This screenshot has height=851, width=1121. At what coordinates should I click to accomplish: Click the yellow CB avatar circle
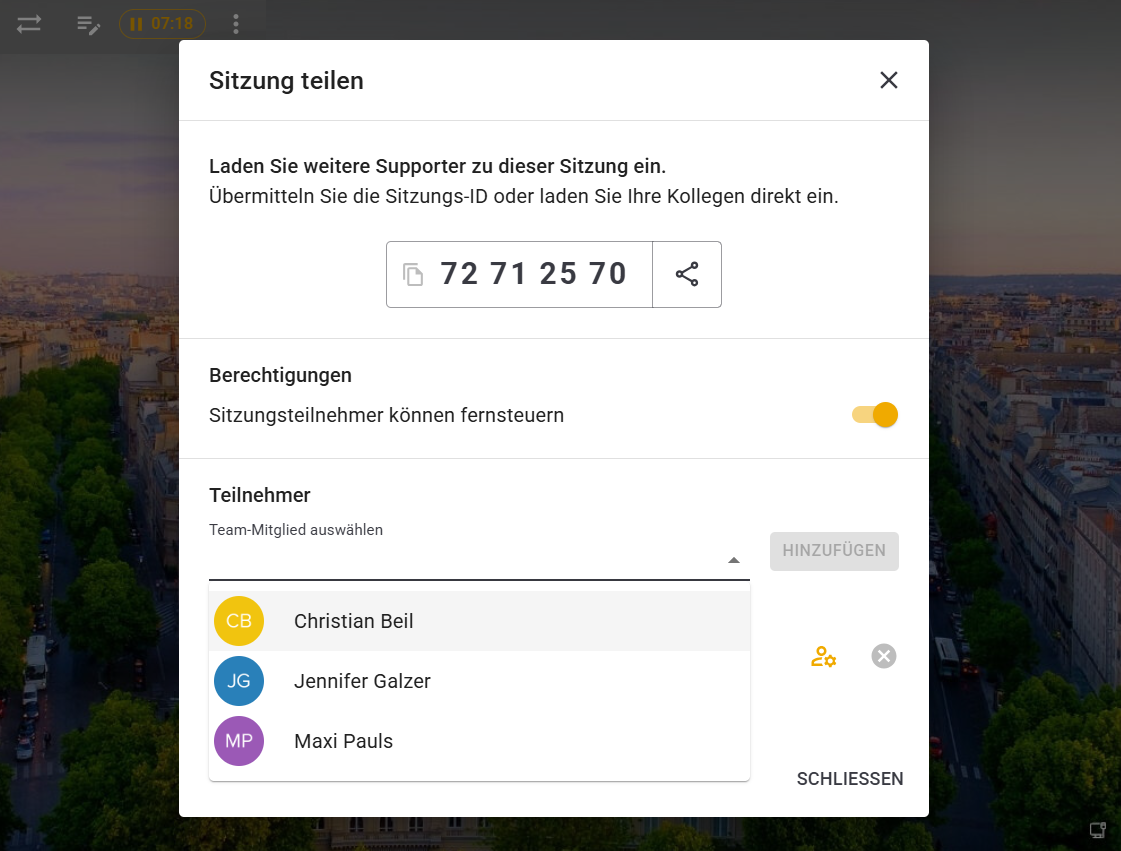[239, 621]
